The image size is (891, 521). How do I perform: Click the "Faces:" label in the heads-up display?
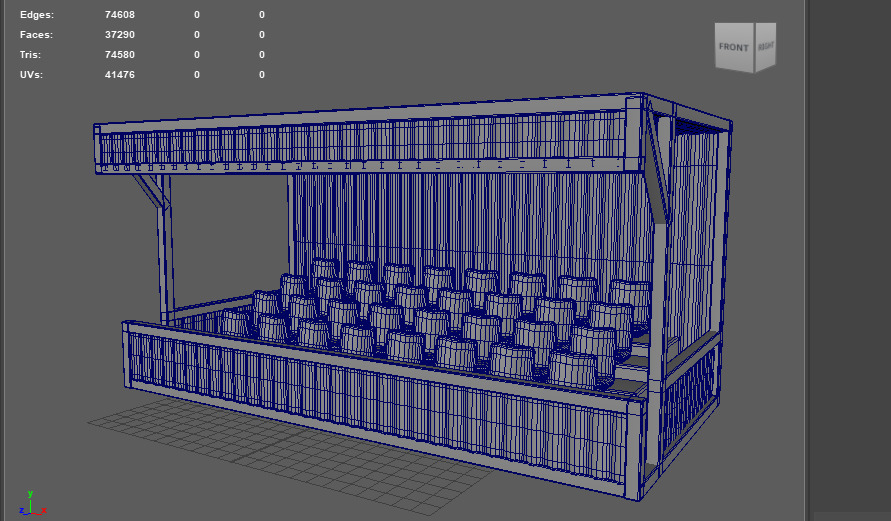[36, 35]
